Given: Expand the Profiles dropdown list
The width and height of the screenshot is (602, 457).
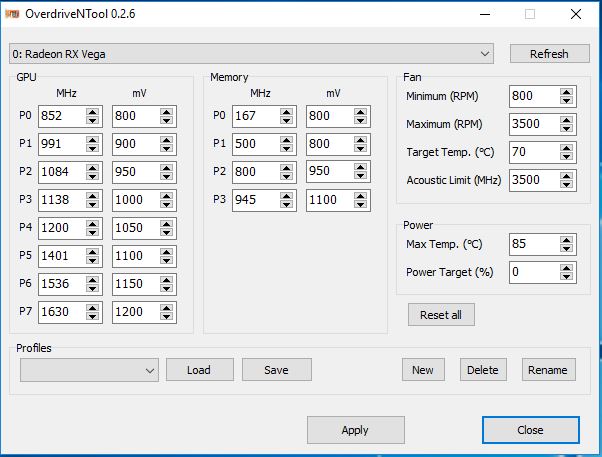Looking at the screenshot, I should (89, 370).
